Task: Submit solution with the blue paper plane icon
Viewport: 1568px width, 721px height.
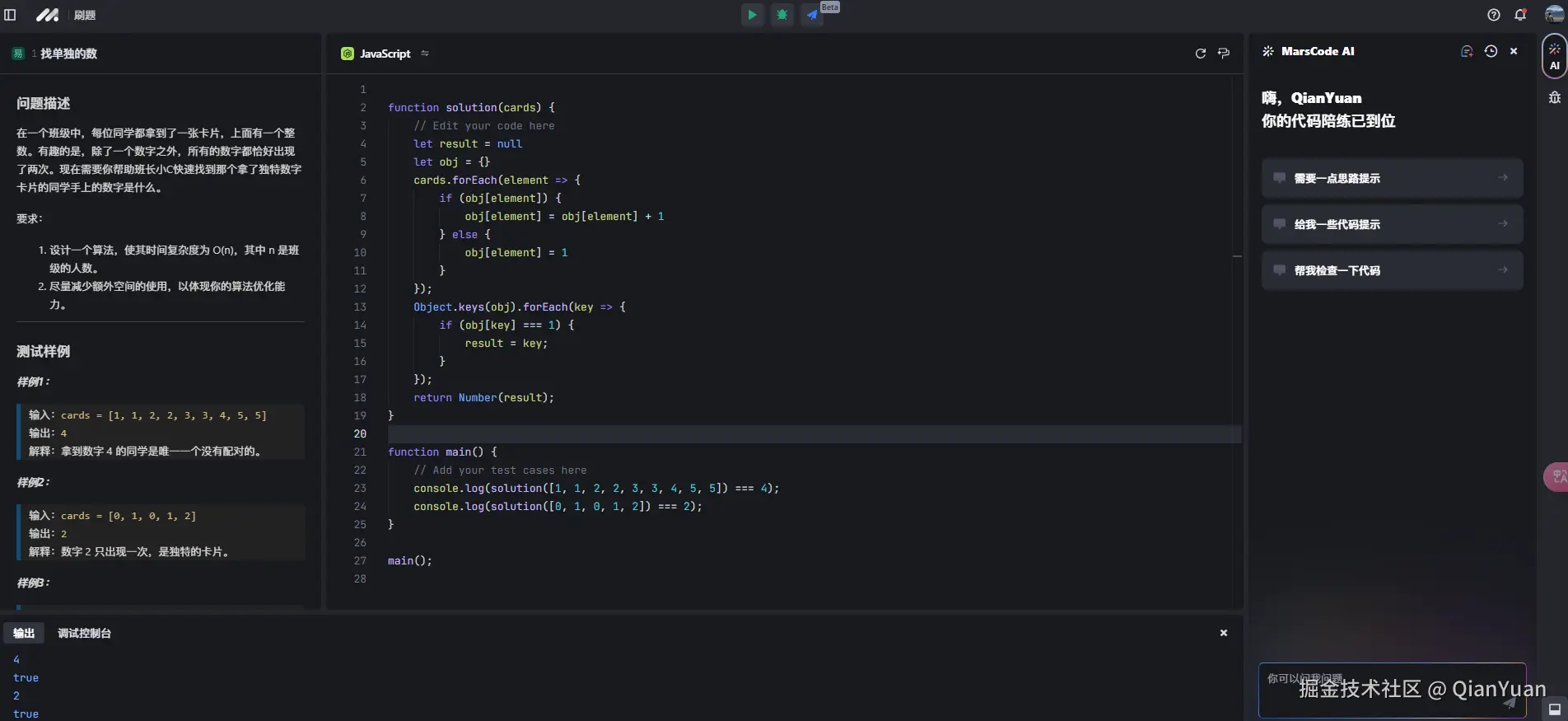Action: point(812,15)
